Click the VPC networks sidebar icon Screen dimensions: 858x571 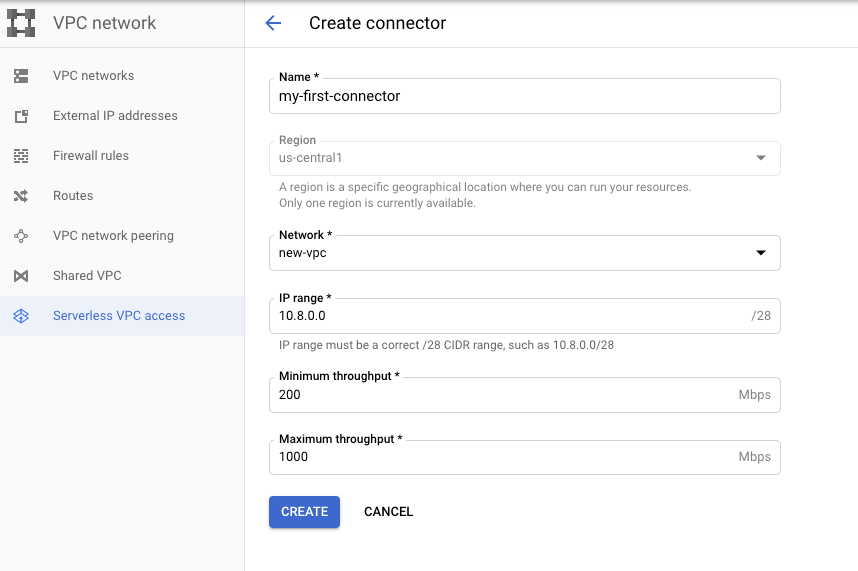click(21, 76)
